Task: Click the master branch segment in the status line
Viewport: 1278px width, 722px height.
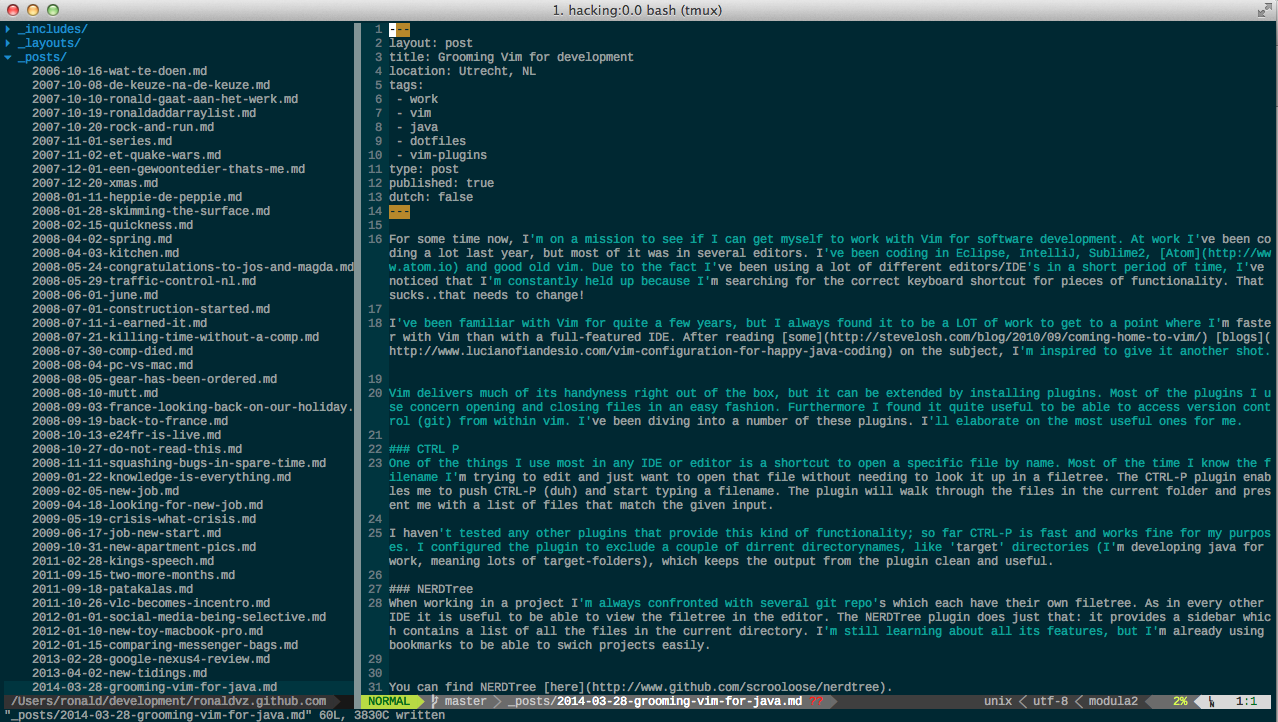Action: tap(466, 701)
